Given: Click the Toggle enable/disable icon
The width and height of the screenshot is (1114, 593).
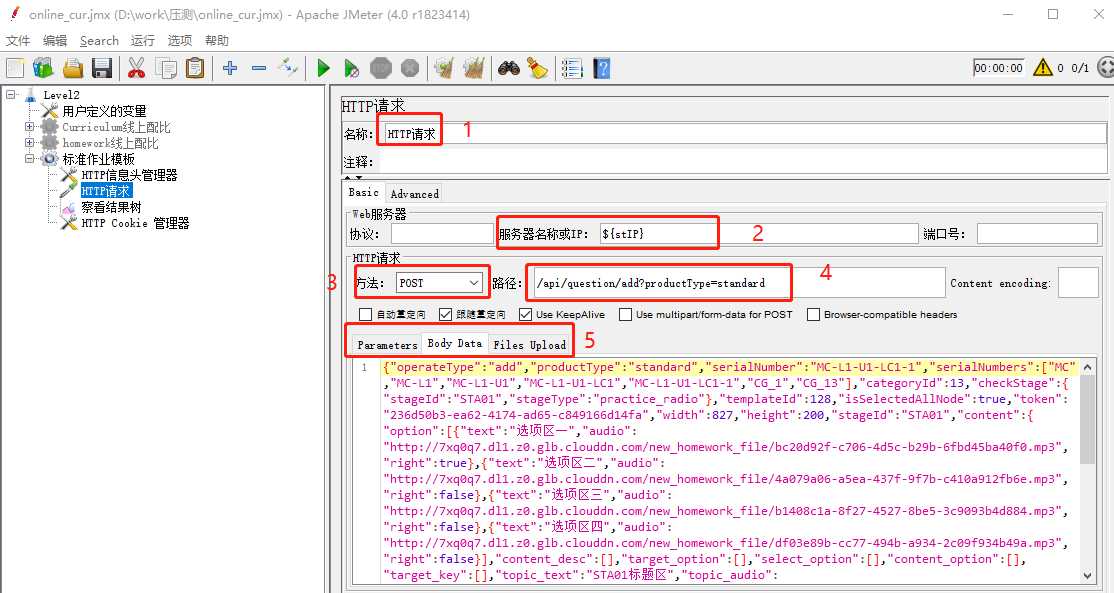Looking at the screenshot, I should click(x=288, y=67).
